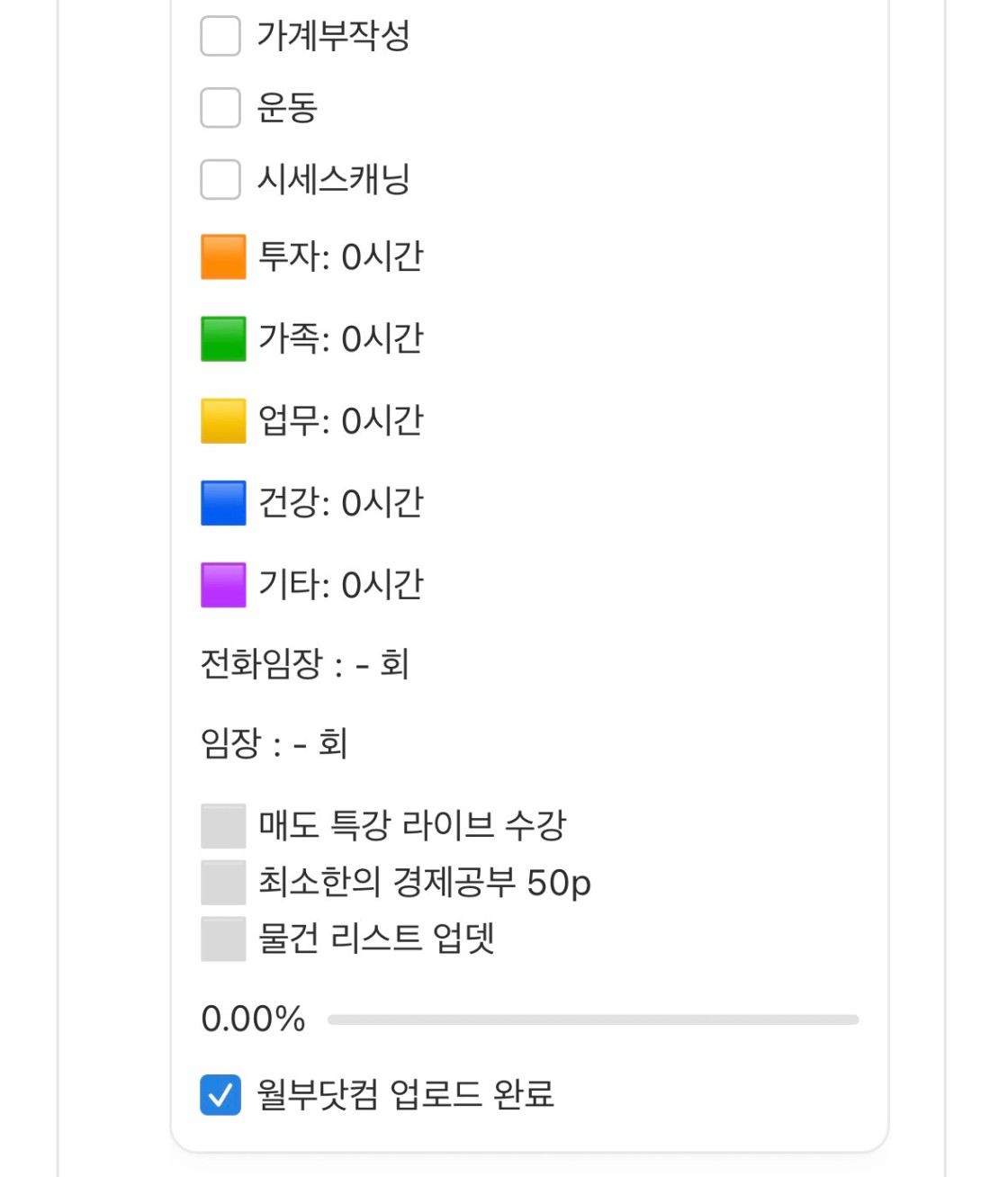This screenshot has height=1177, width=1008.
Task: Toggle gray box for 물건 리스트 업뎃
Action: [x=223, y=939]
